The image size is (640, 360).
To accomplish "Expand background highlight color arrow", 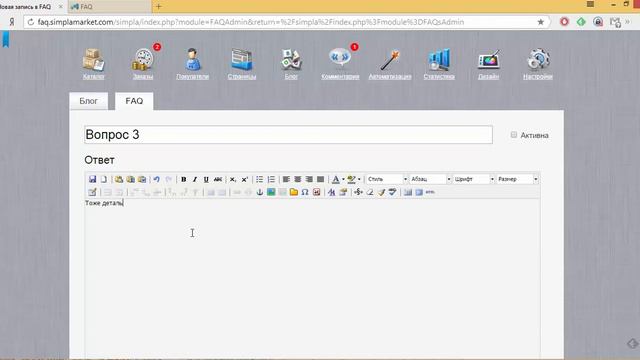I will (x=359, y=179).
